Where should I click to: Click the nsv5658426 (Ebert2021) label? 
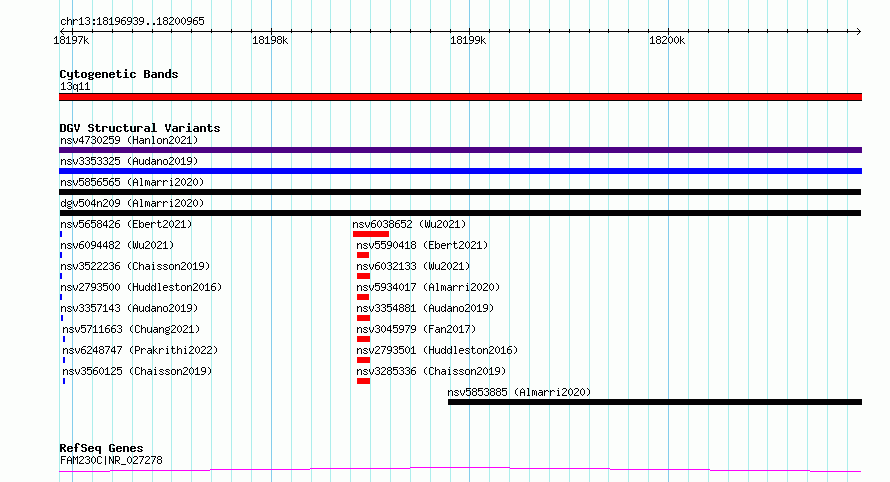pos(126,224)
